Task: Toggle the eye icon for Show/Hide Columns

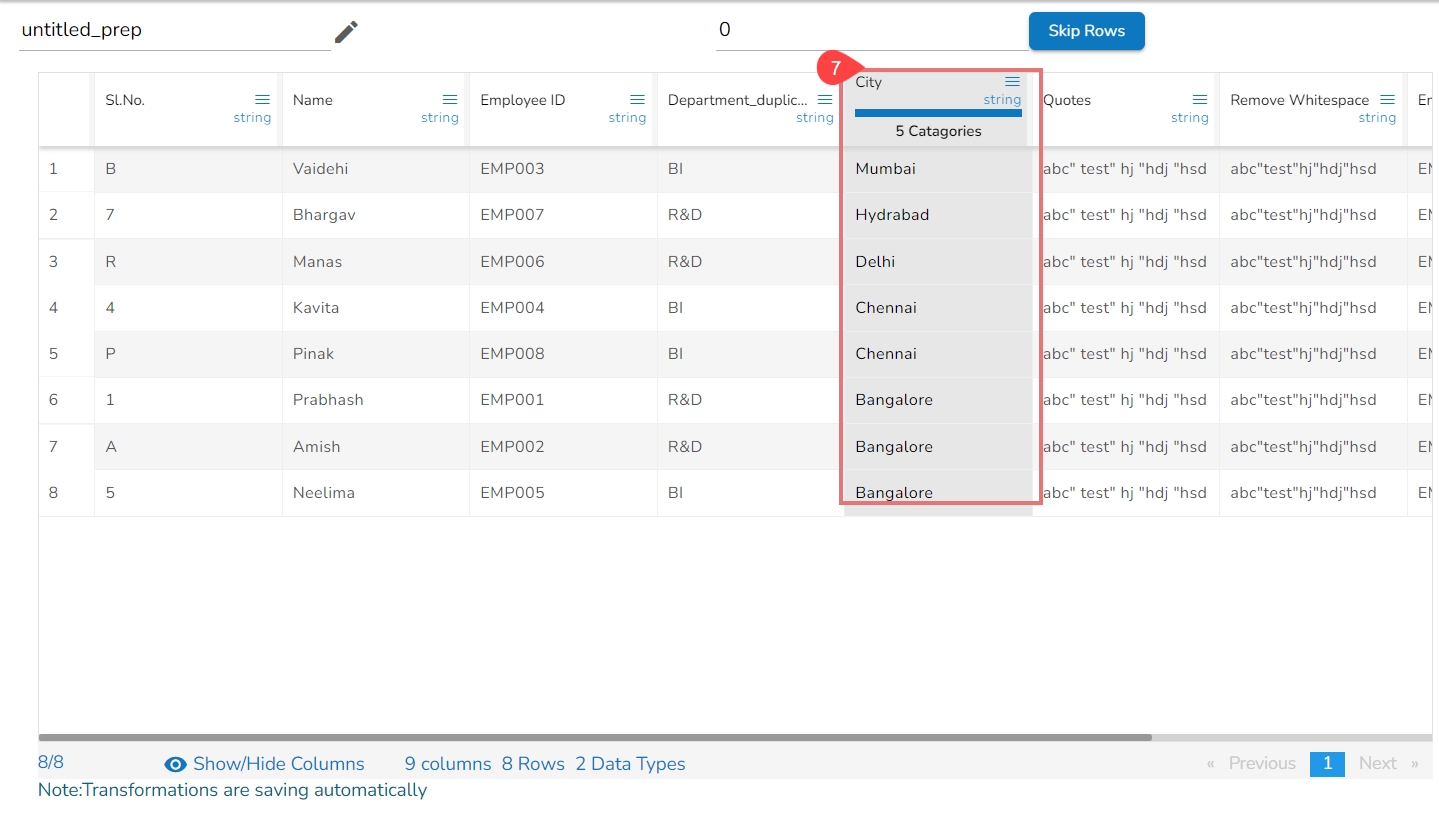Action: tap(176, 764)
